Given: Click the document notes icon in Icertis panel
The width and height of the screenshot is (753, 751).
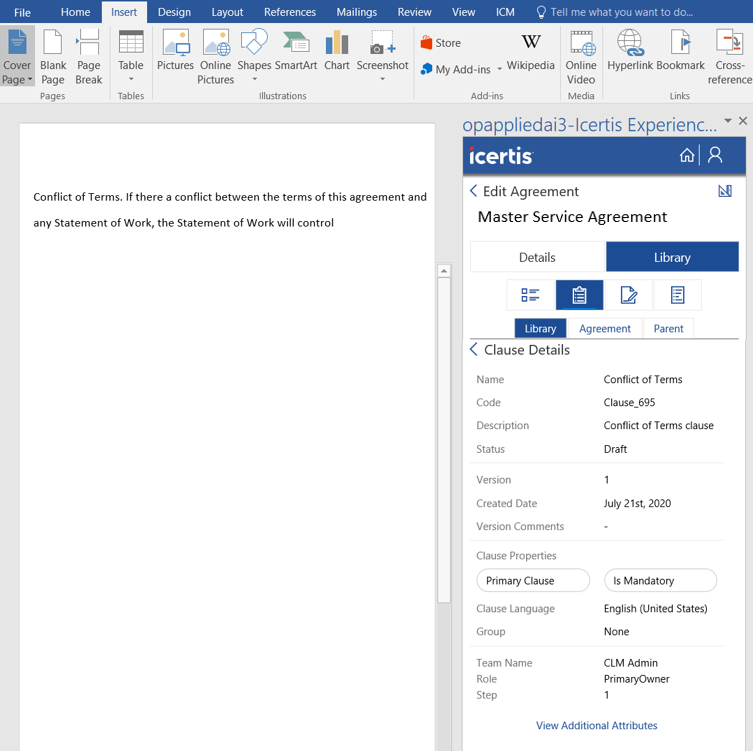Looking at the screenshot, I should coord(677,295).
